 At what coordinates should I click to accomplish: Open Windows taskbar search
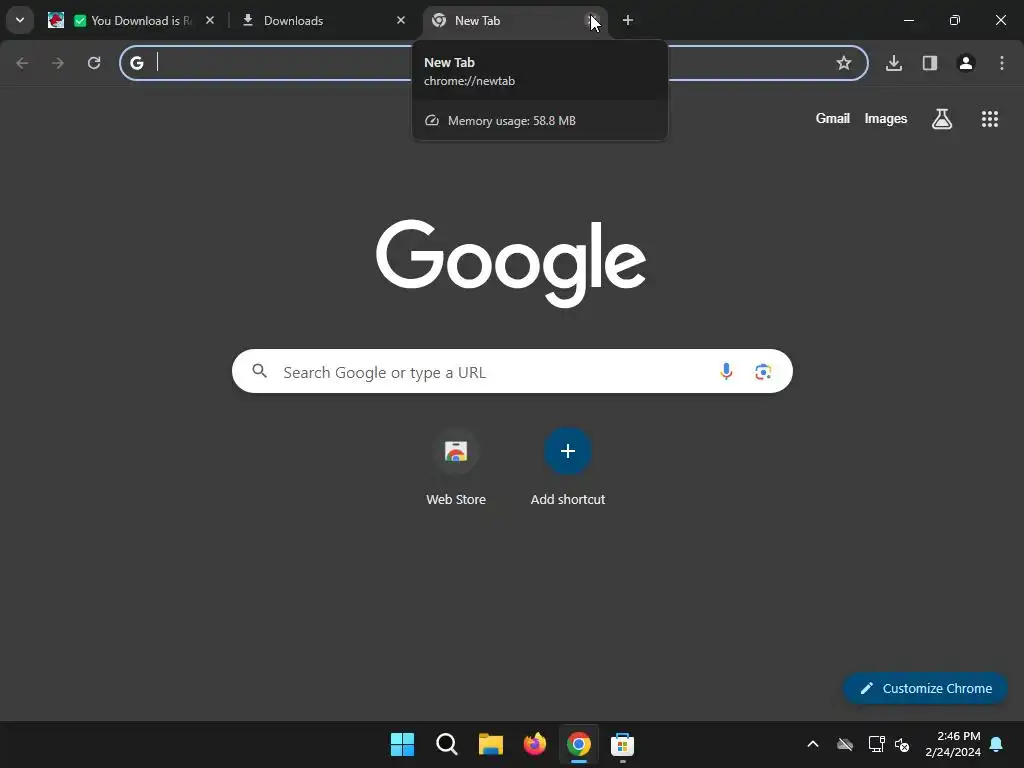[447, 744]
